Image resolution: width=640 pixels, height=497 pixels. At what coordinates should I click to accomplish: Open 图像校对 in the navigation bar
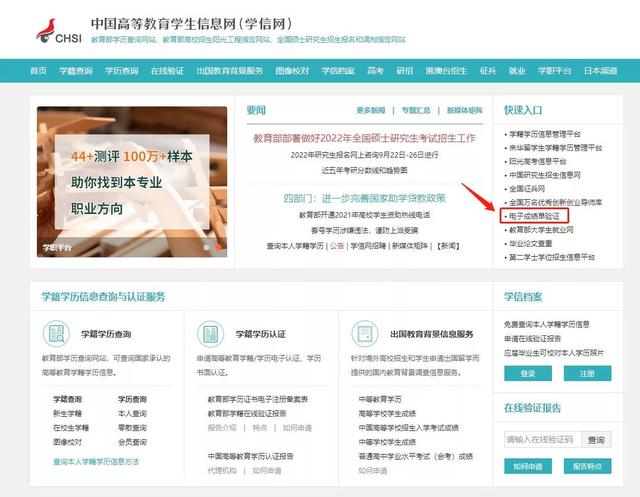click(292, 71)
